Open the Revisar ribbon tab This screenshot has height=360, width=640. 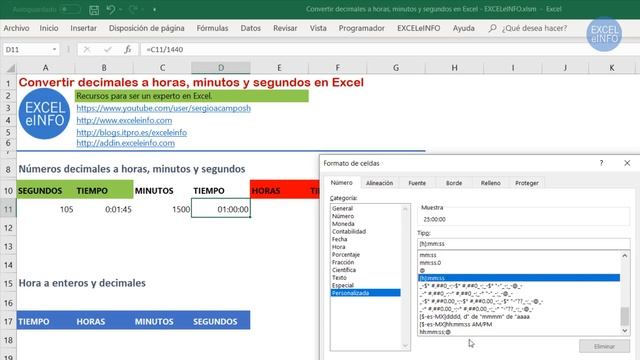point(285,28)
